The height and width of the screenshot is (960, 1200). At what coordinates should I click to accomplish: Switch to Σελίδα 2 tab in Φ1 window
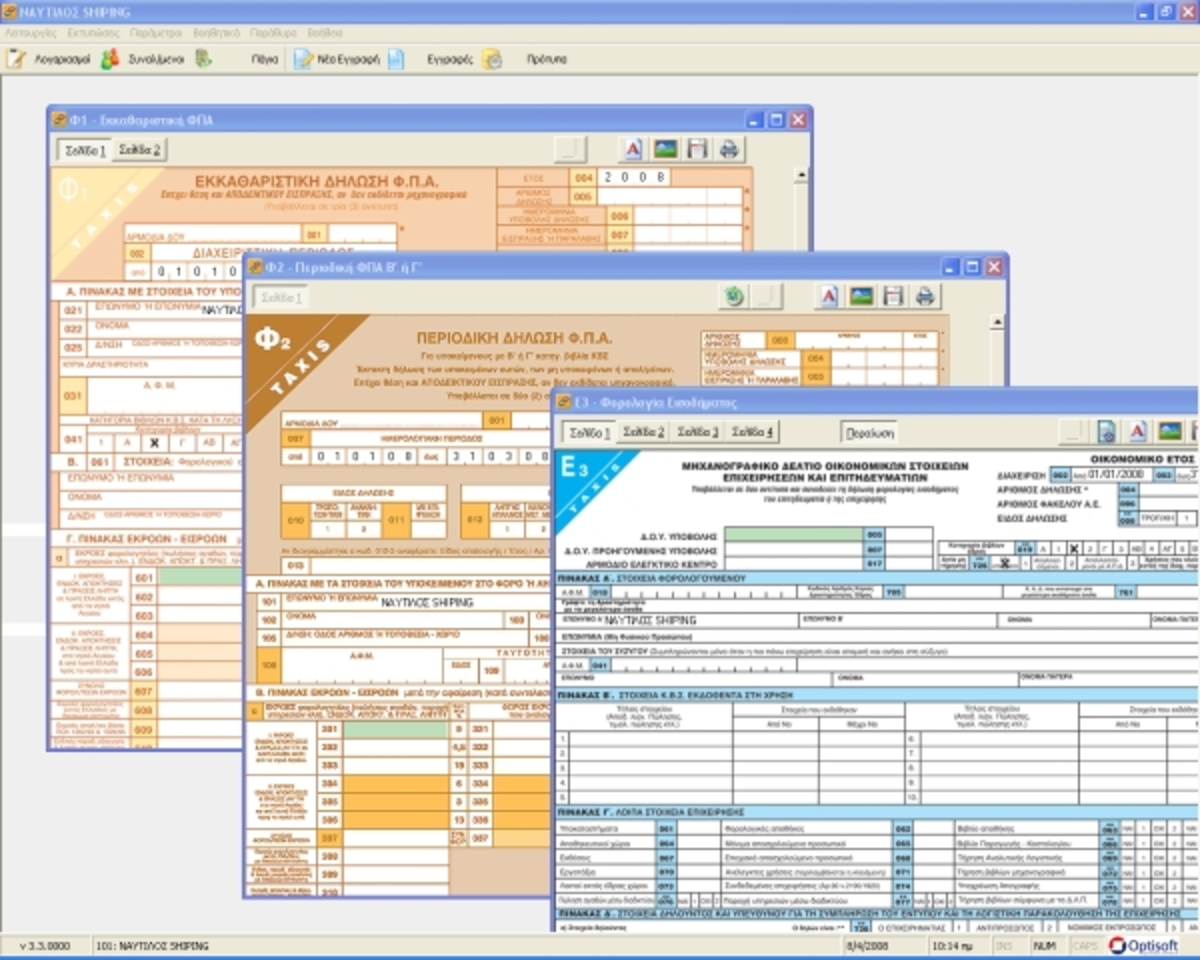(x=139, y=150)
